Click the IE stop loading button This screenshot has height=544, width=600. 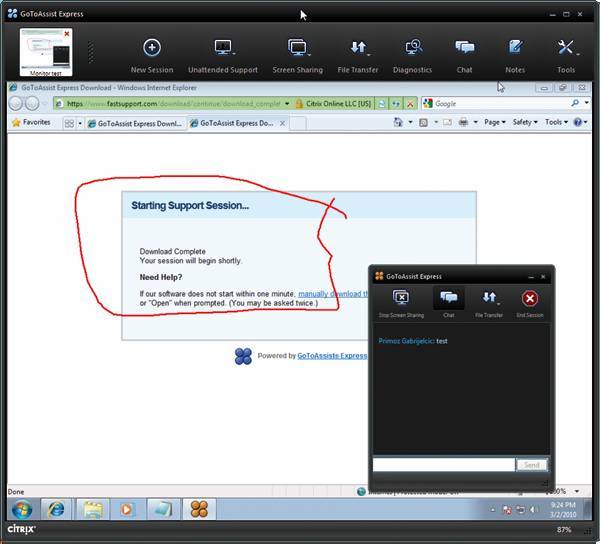tap(410, 104)
